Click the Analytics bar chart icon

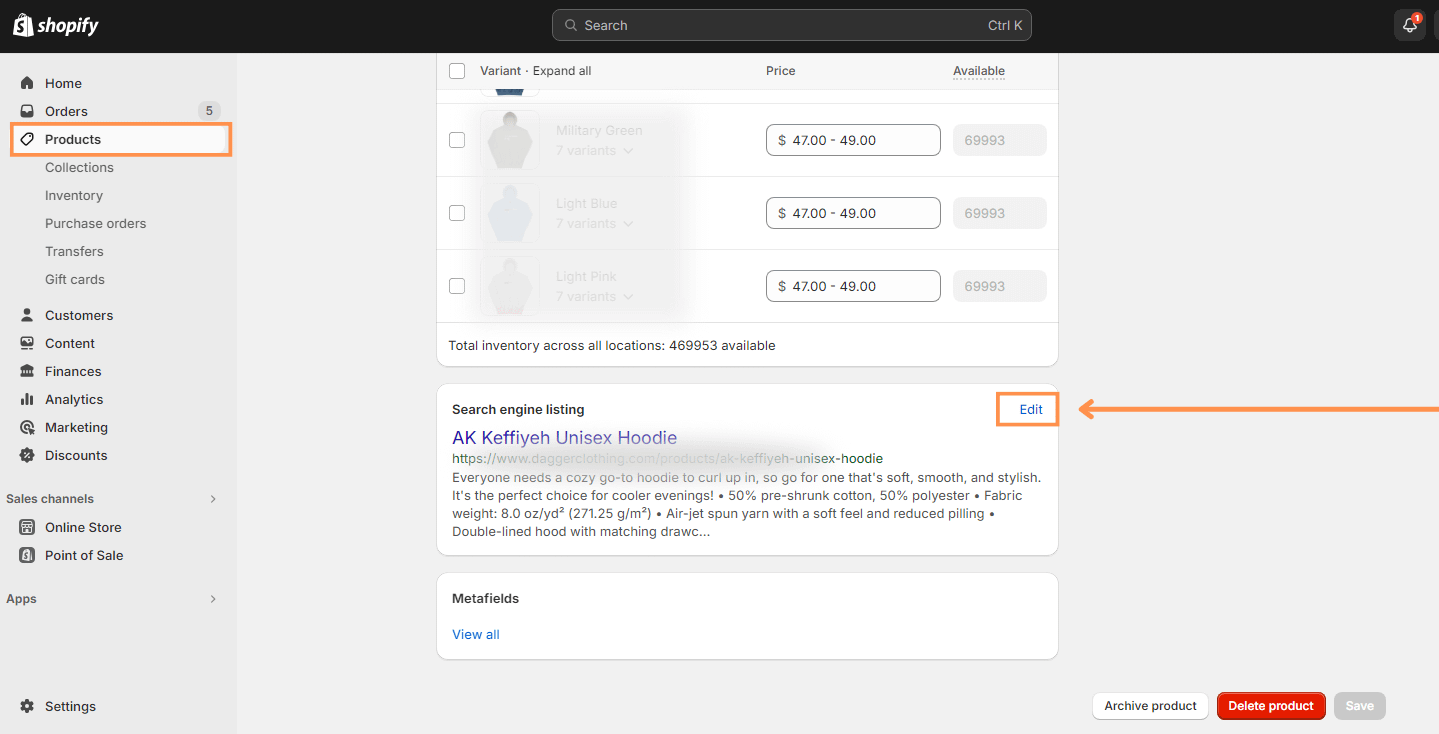pos(27,399)
